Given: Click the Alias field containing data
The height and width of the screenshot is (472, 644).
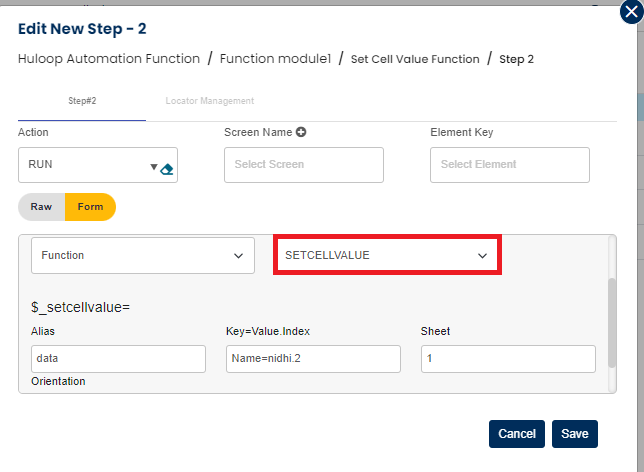Looking at the screenshot, I should point(118,358).
